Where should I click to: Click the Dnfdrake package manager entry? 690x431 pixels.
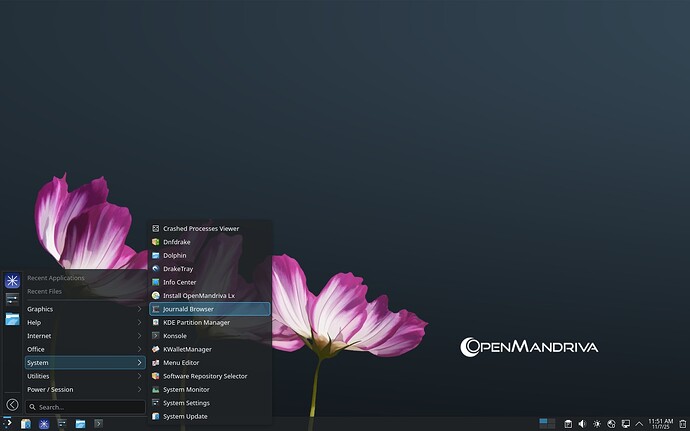177,242
